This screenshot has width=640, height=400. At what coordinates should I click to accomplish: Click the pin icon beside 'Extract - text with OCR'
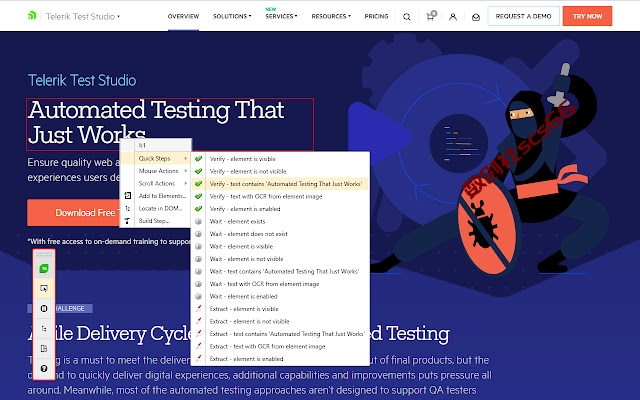pos(198,346)
